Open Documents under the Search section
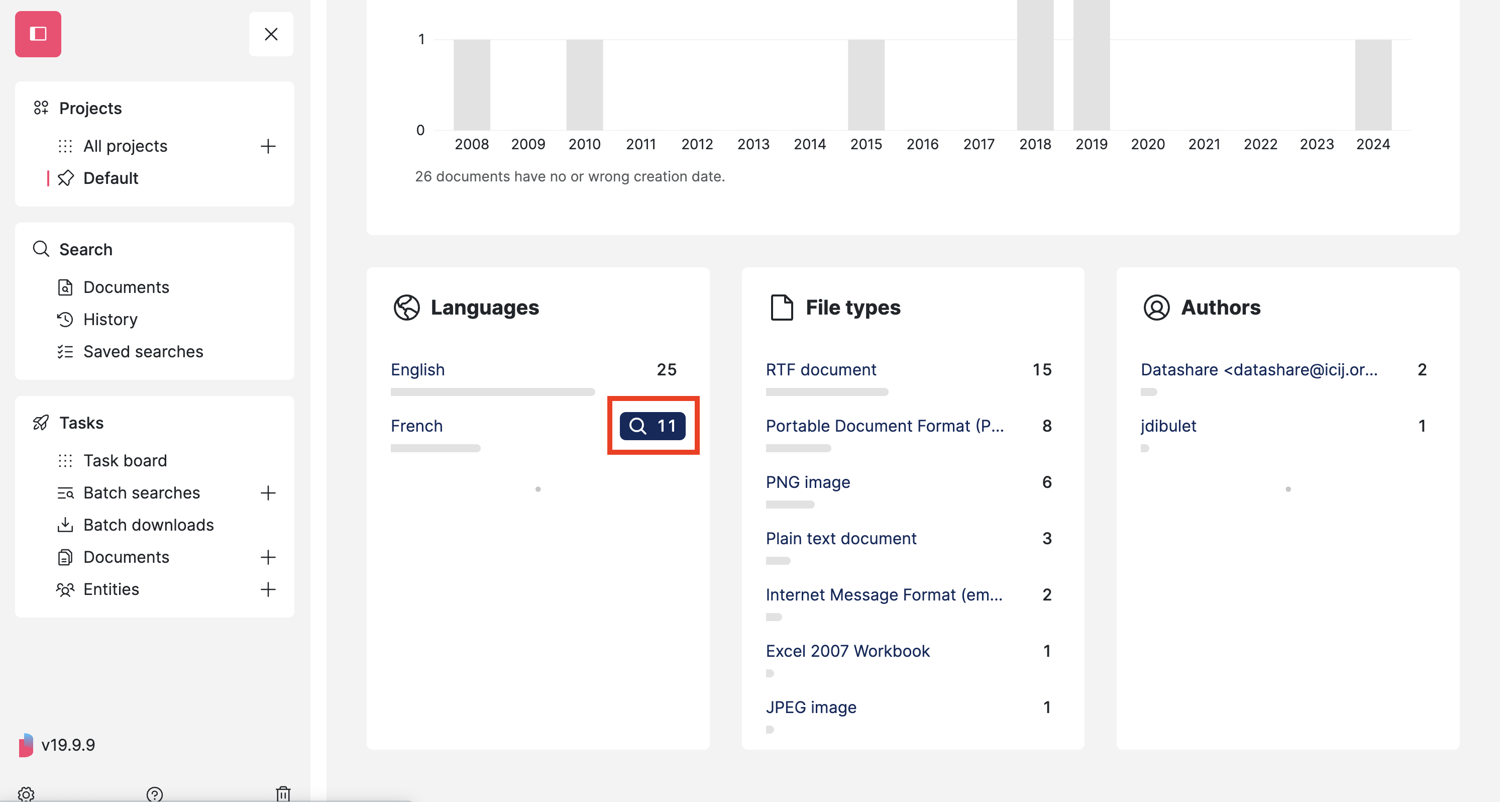The width and height of the screenshot is (1512, 802). (127, 286)
